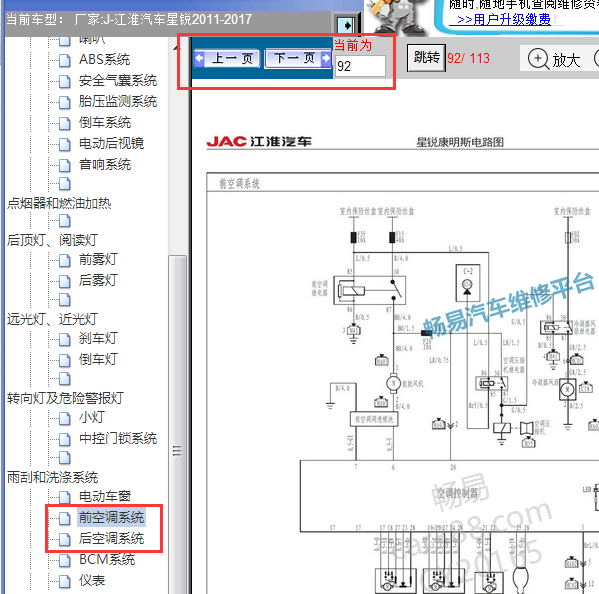Screen dimensions: 599x594
Task: Click the document icon beside 小灯
Action: point(65,418)
